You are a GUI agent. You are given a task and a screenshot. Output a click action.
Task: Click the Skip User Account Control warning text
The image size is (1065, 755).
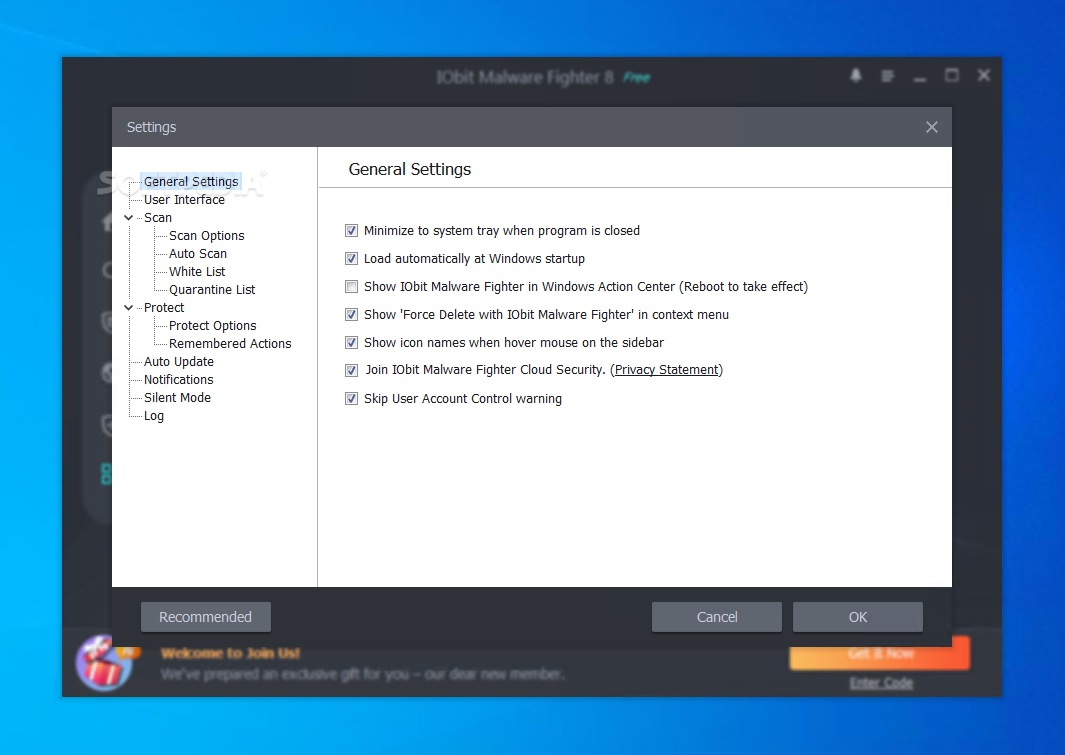tap(463, 399)
